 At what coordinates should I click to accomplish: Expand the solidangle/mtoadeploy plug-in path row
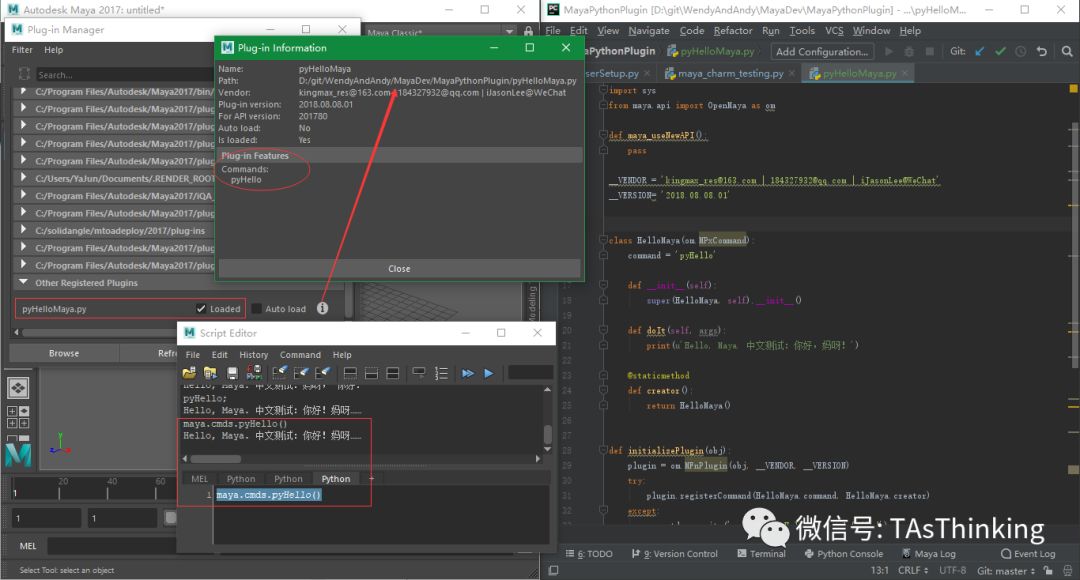click(23, 230)
